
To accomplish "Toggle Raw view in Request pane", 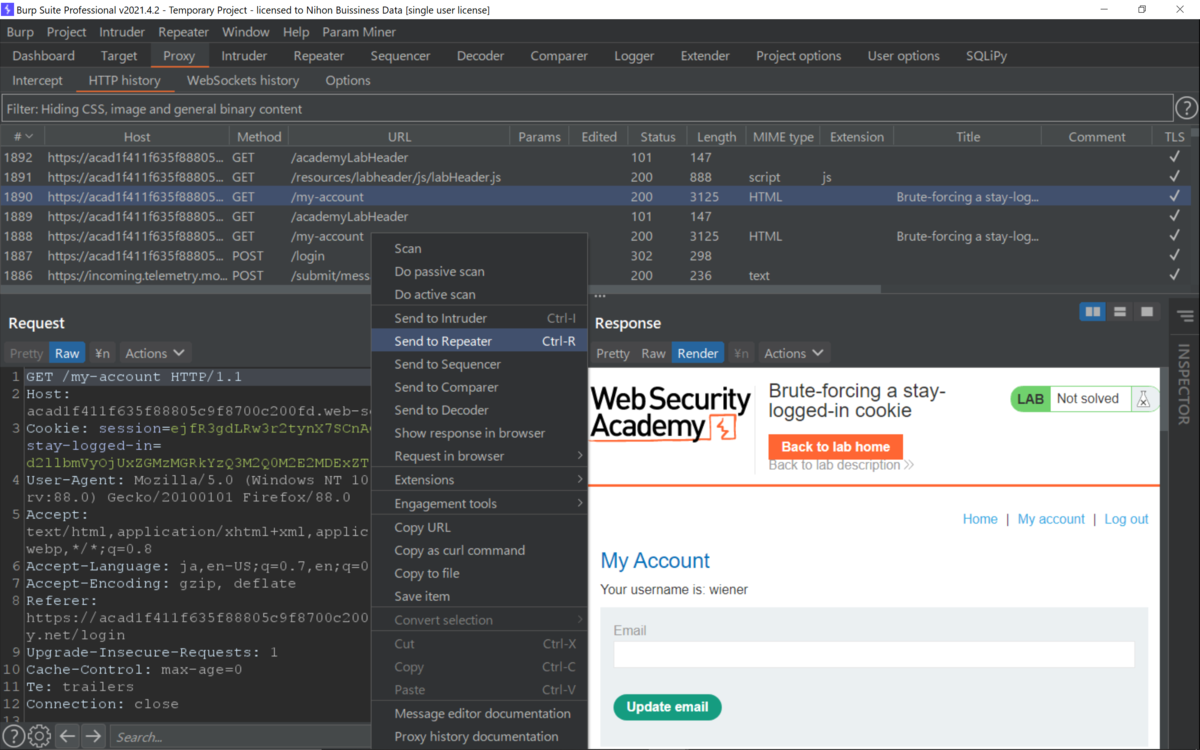I will (67, 353).
